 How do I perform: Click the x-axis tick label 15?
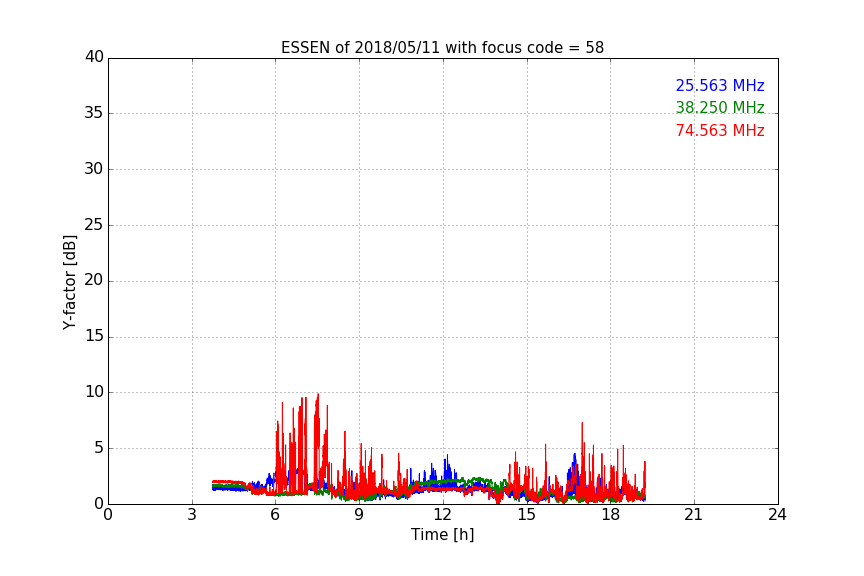[x=527, y=515]
